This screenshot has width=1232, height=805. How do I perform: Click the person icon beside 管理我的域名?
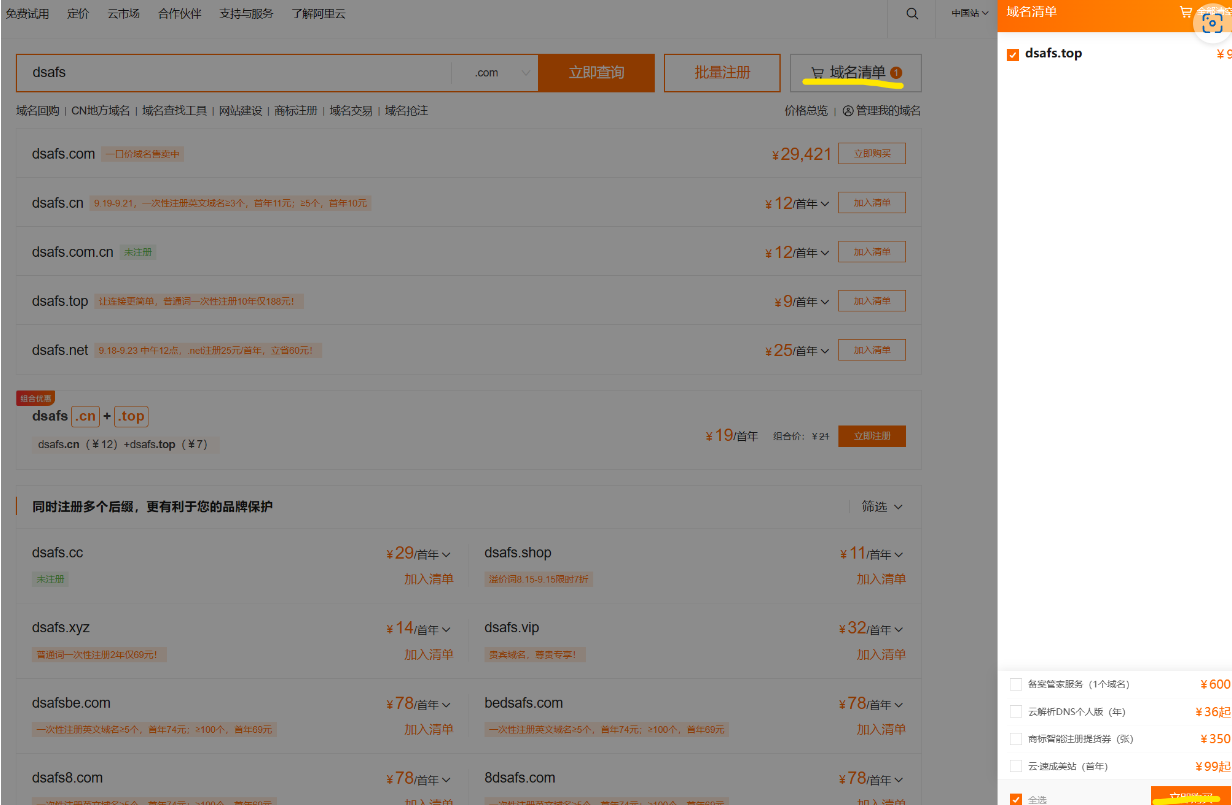pos(848,111)
